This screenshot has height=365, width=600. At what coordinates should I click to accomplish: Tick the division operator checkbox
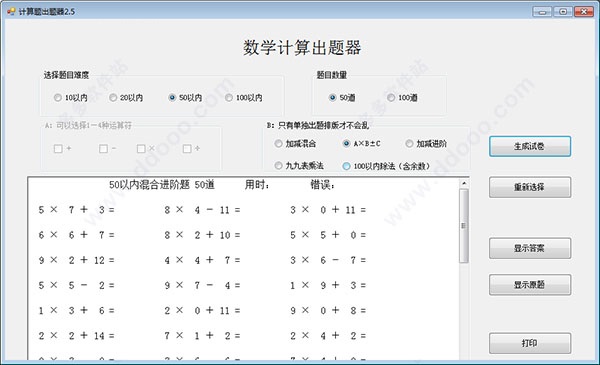187,148
